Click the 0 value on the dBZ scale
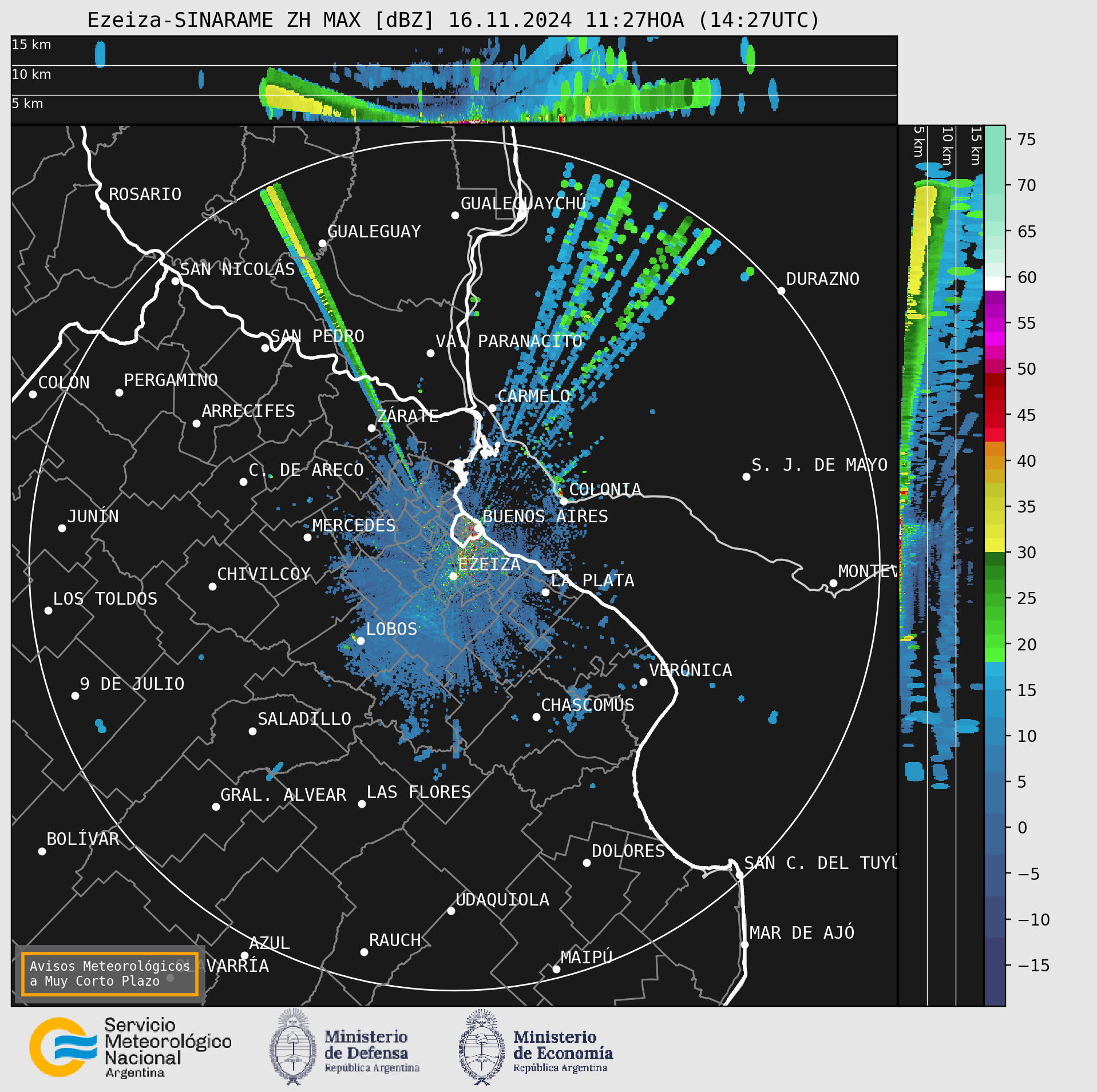Screen dimensions: 1097x1092 (1022, 828)
